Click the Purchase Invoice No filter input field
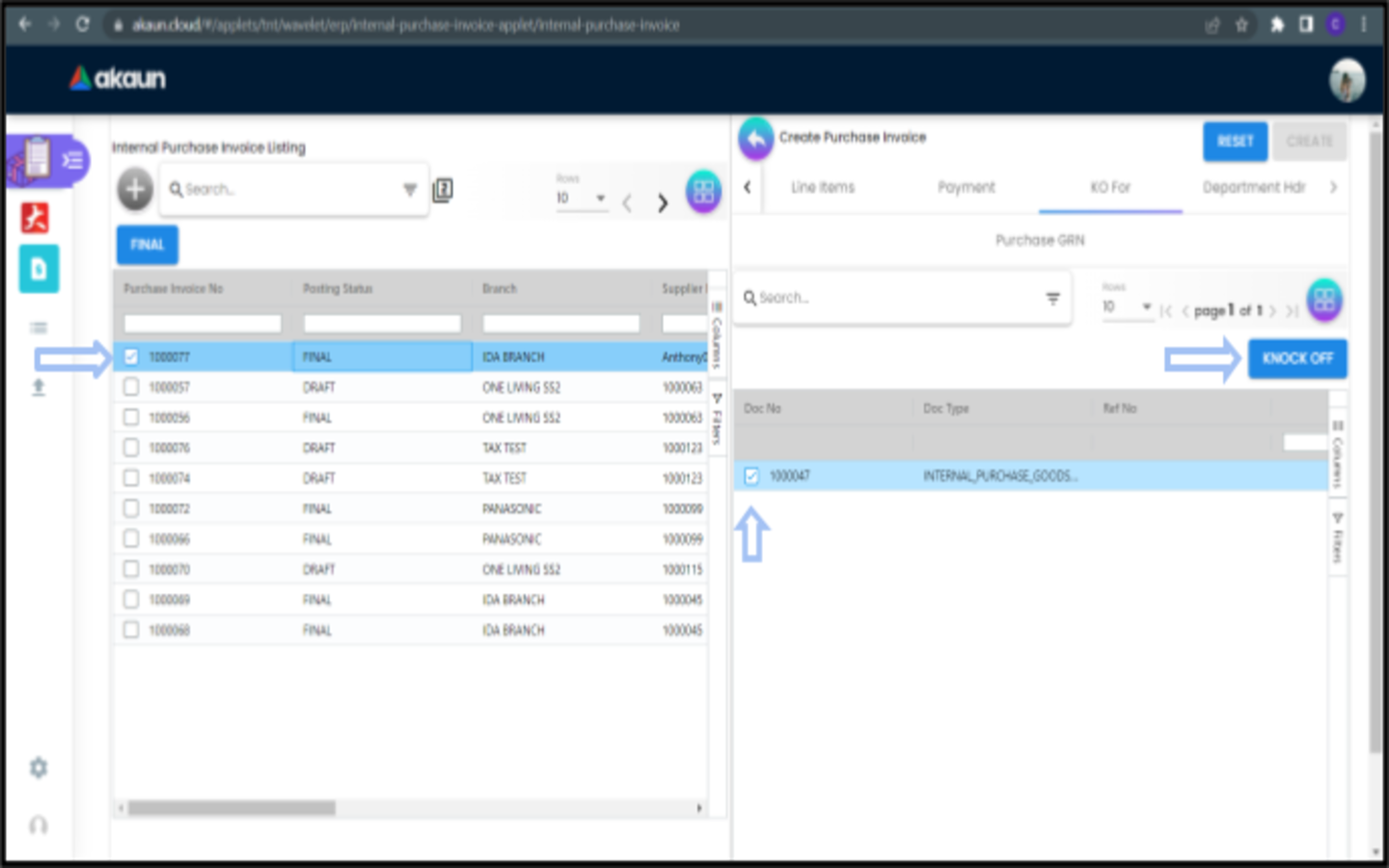Screen dimensions: 1389x868 click(203, 324)
